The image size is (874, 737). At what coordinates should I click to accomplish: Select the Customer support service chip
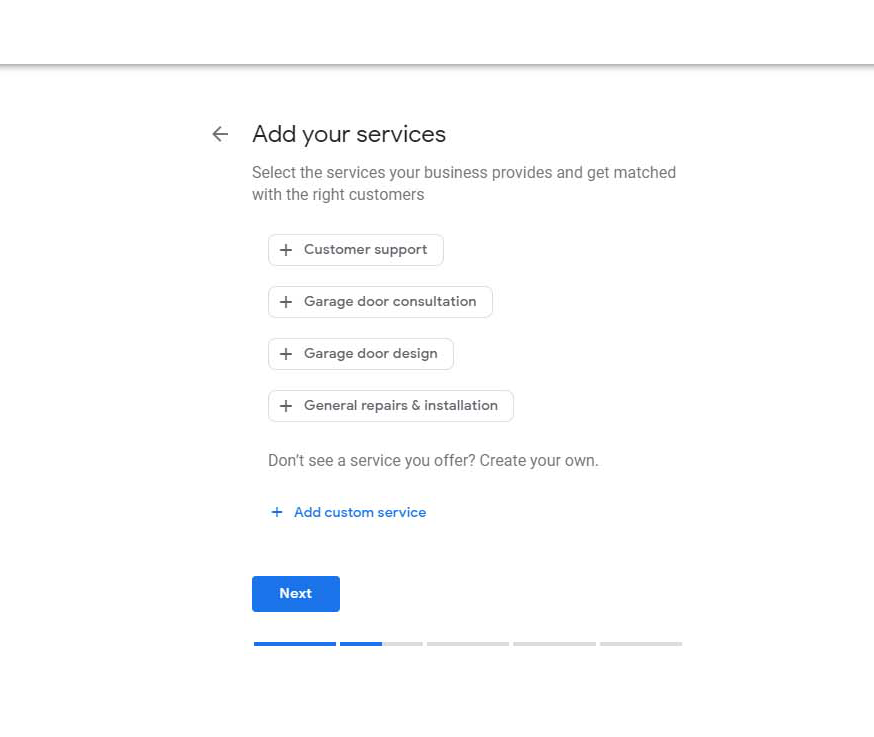click(x=355, y=249)
